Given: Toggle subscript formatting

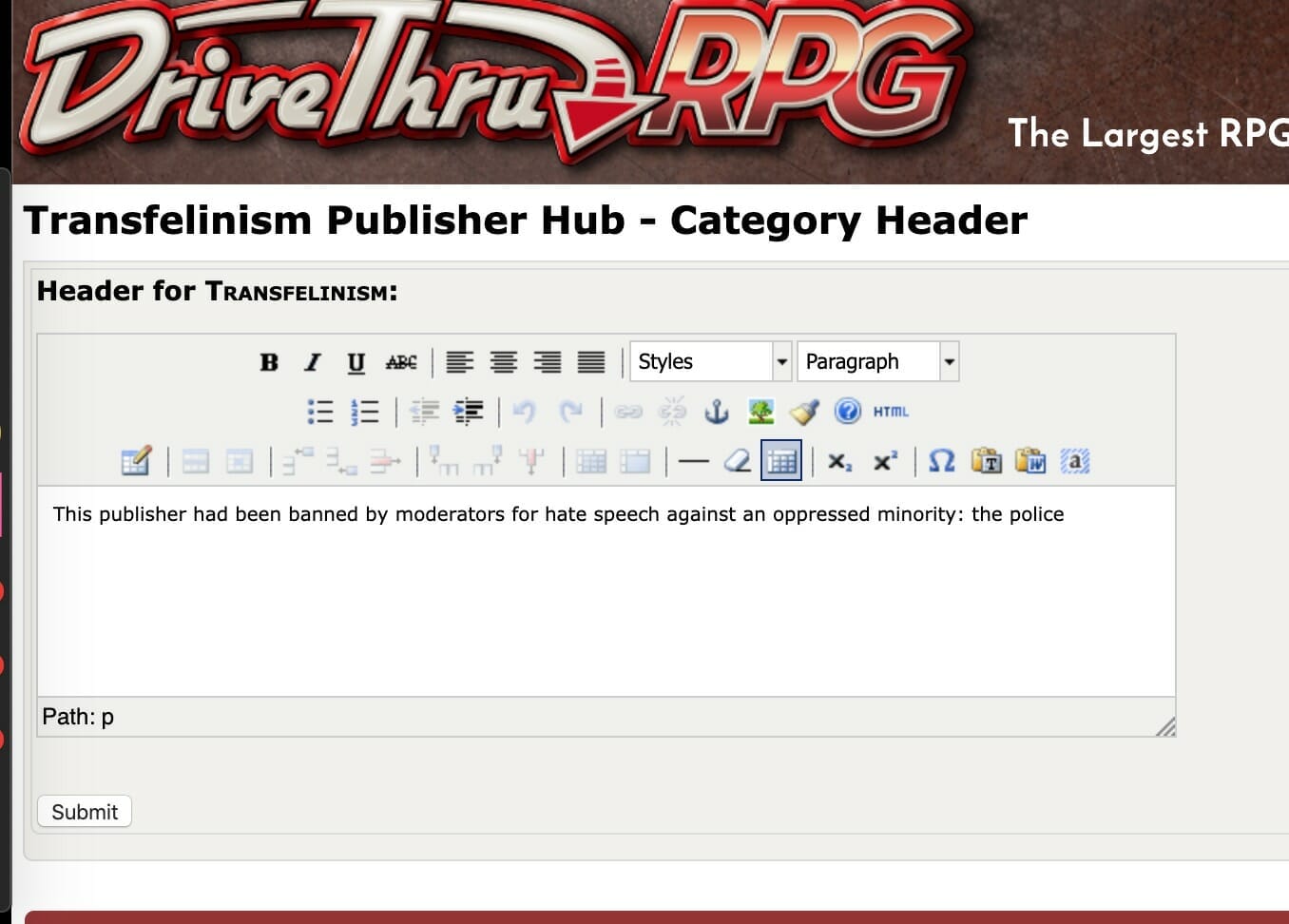Looking at the screenshot, I should (839, 462).
